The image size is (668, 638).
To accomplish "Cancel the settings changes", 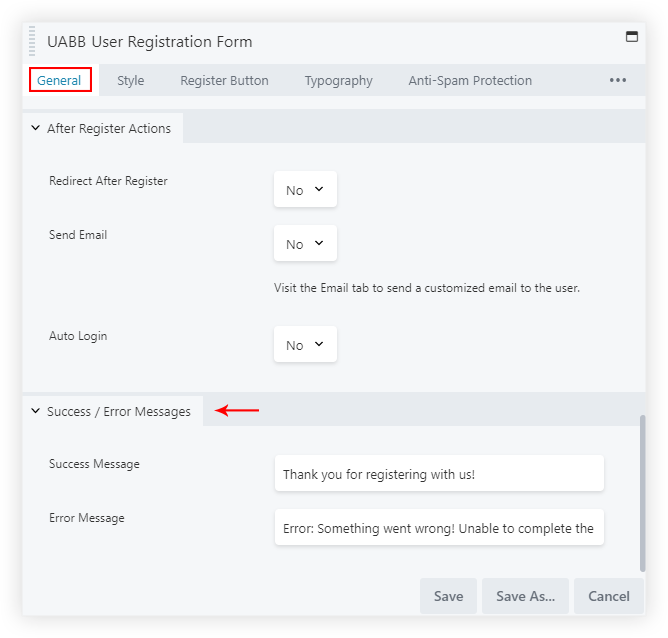I will (x=608, y=596).
